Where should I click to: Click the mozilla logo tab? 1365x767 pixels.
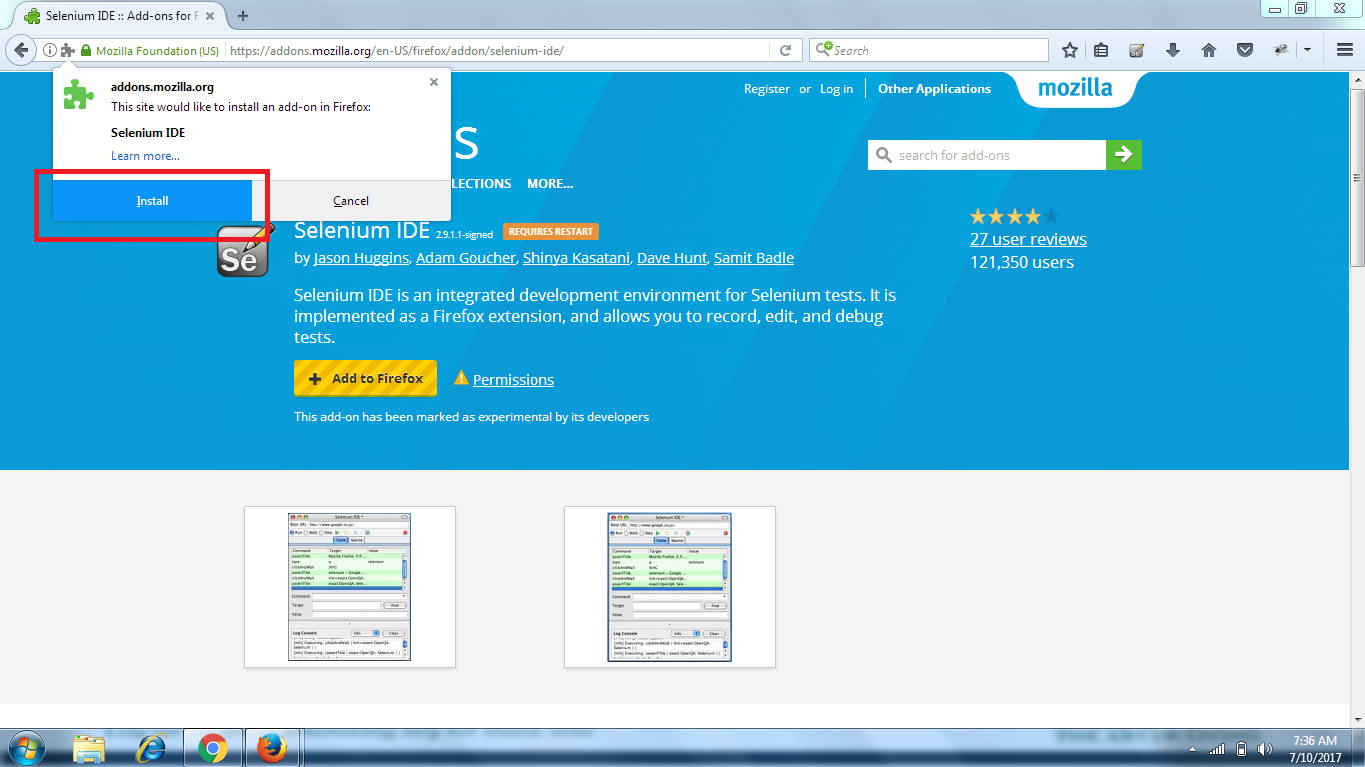tap(1075, 88)
